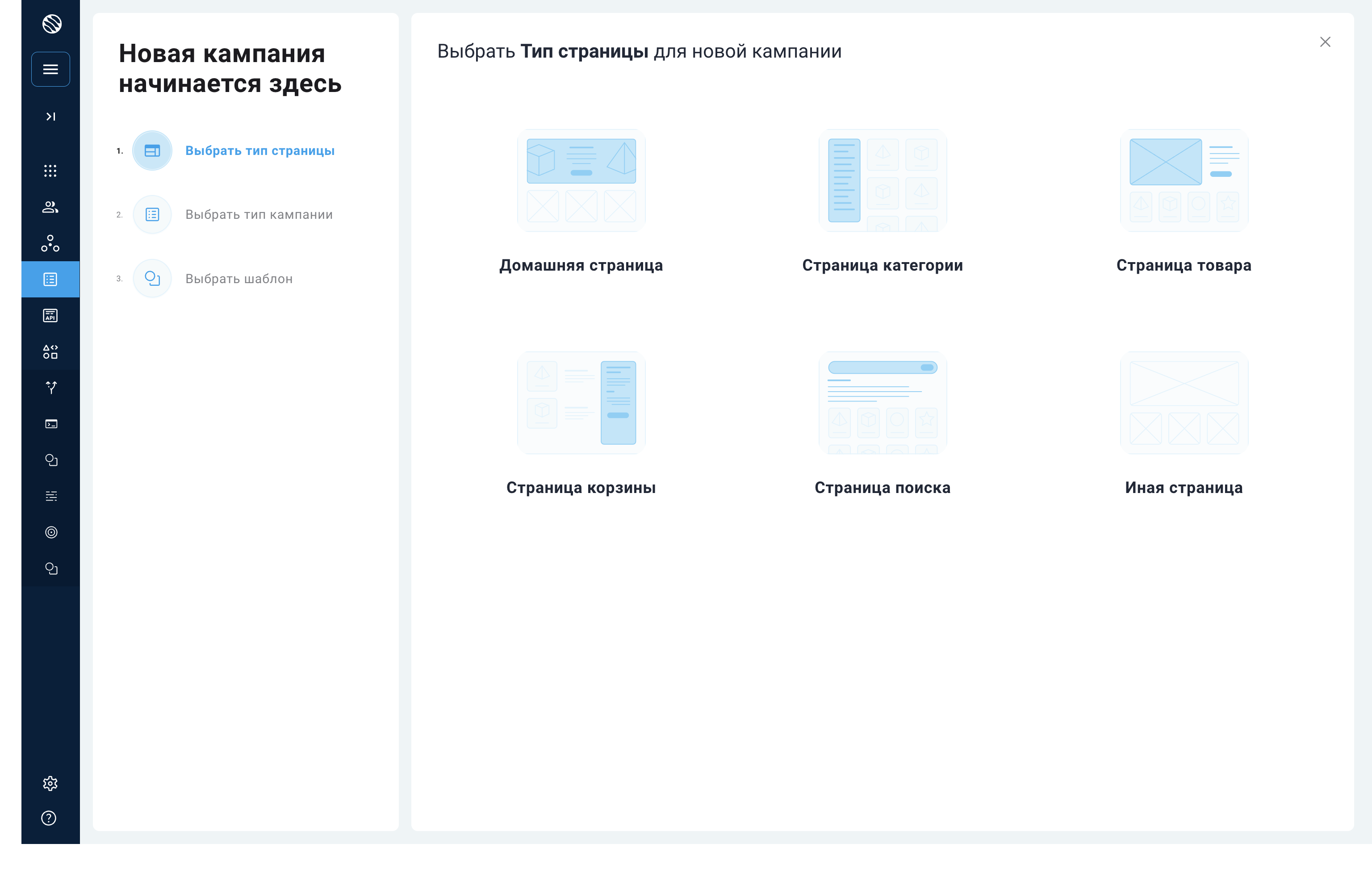
Task: Click the branching split icon in sidebar
Action: 51,388
